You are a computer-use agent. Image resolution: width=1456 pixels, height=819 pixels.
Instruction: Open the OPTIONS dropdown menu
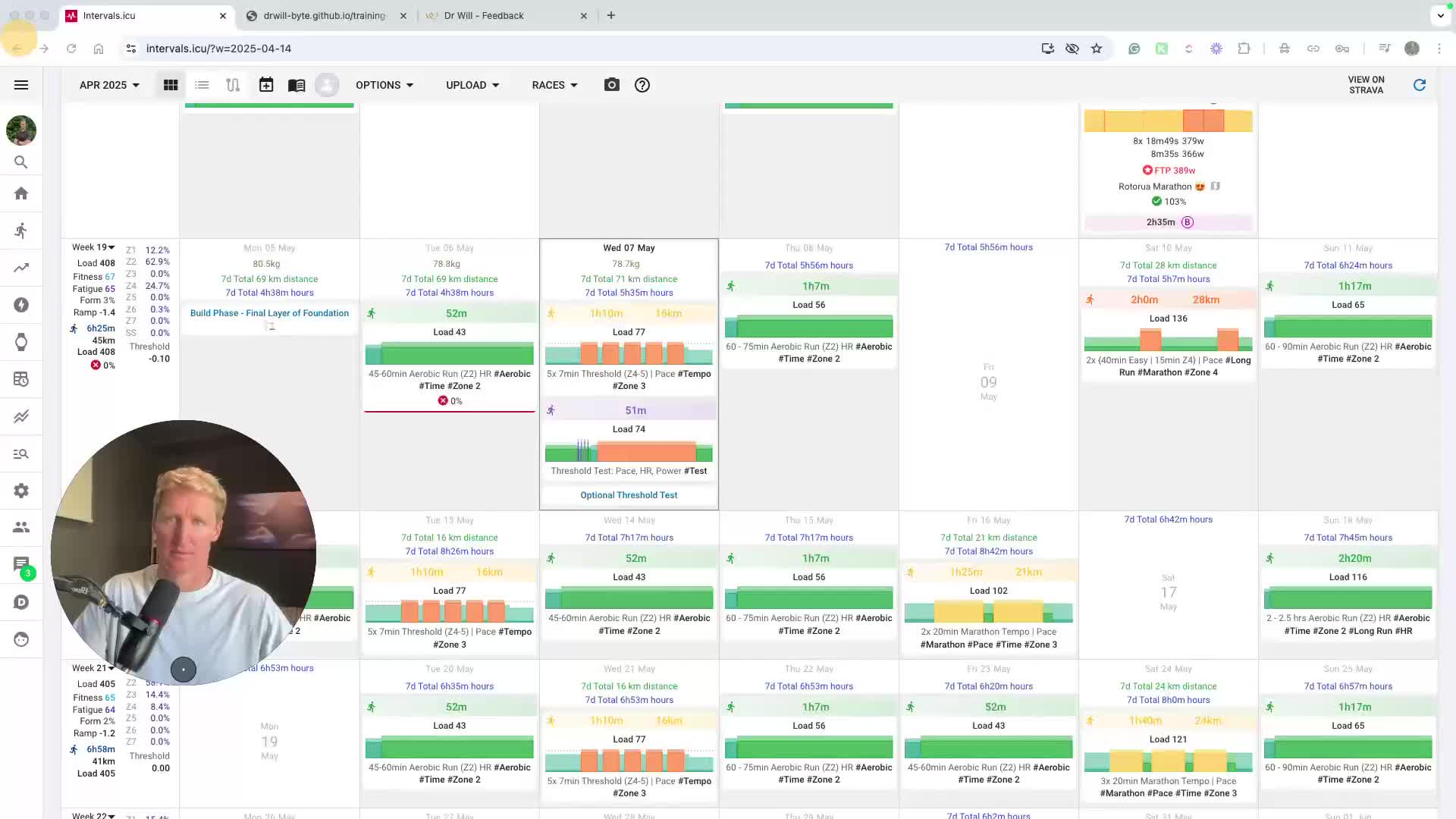384,85
